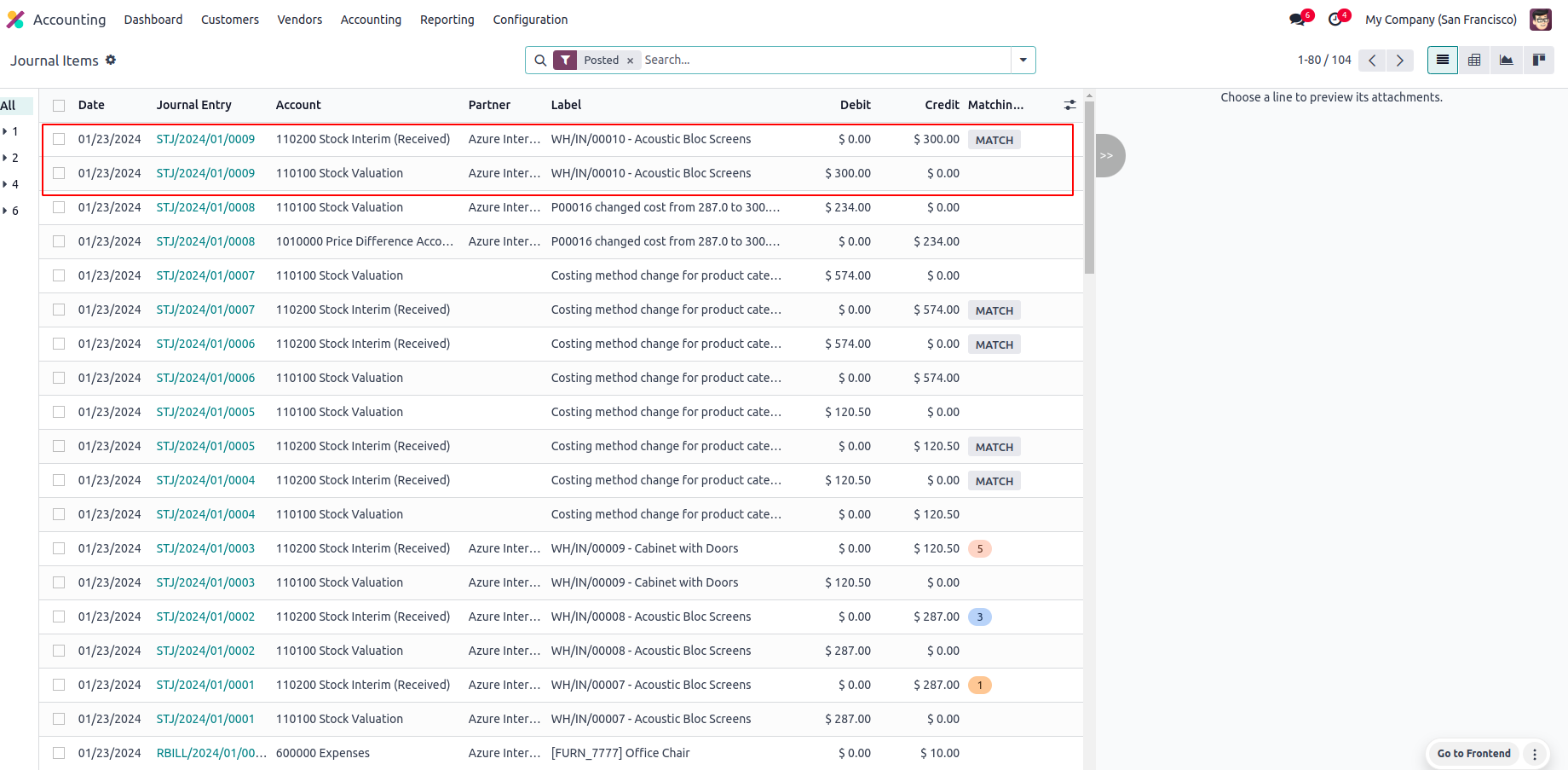Go to next page of records
The image size is (1568, 770).
tap(1399, 60)
